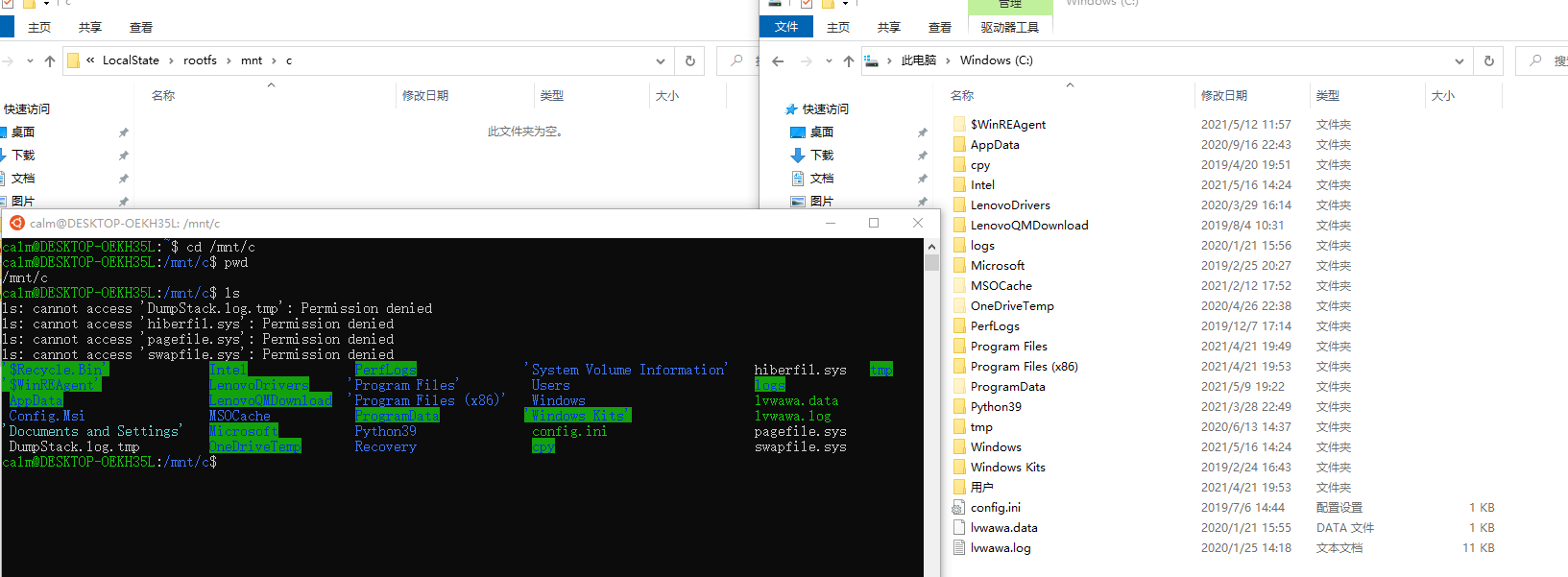Select 下载 in left navigation pane
The width and height of the screenshot is (1568, 577).
[23, 156]
